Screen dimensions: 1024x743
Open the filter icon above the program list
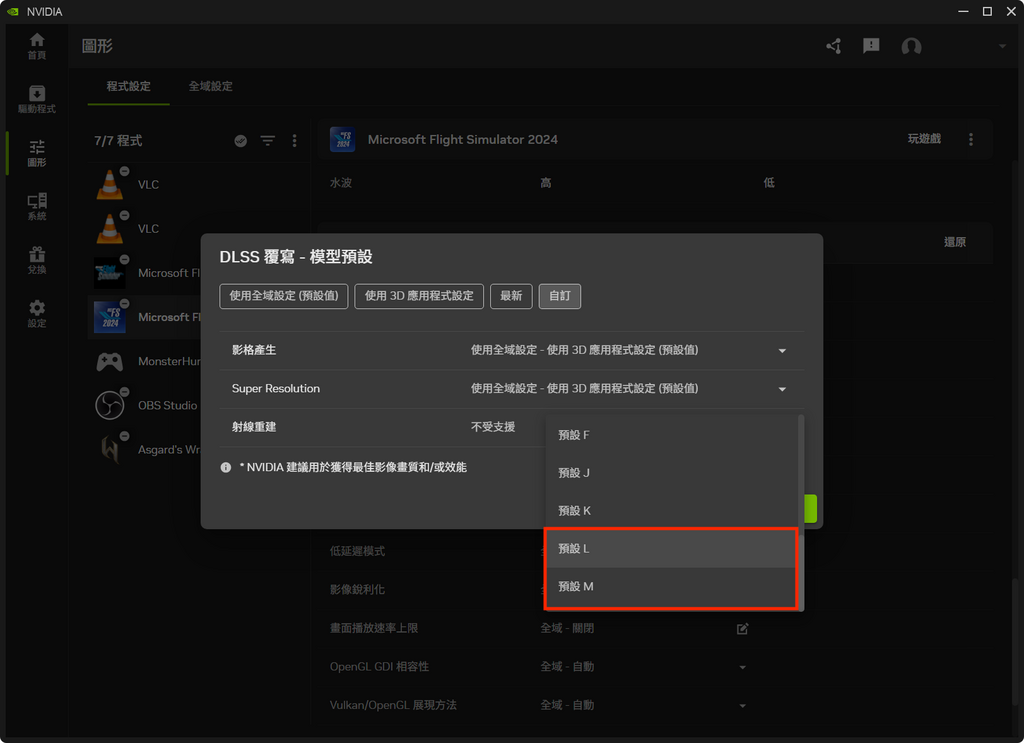[267, 141]
